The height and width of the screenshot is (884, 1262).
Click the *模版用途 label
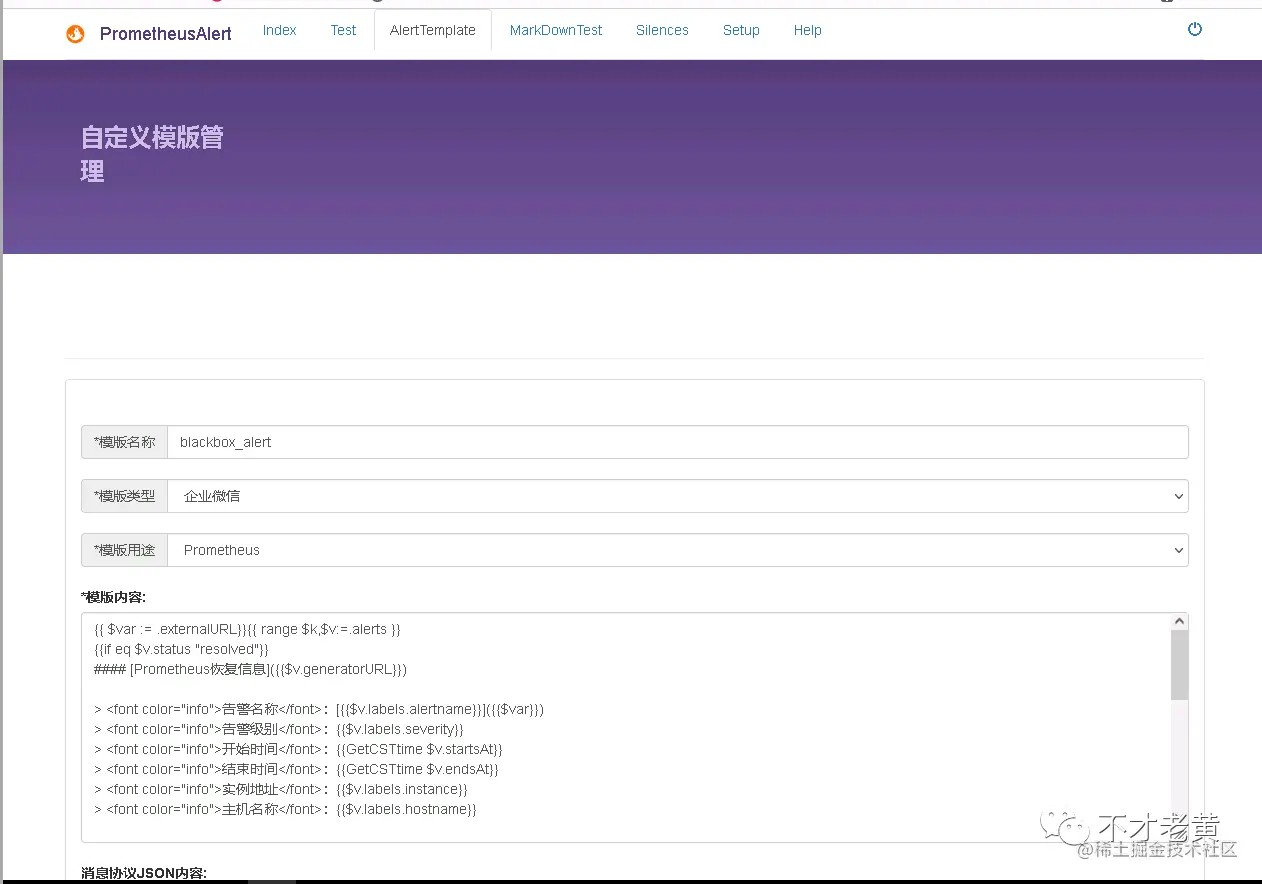coord(124,550)
